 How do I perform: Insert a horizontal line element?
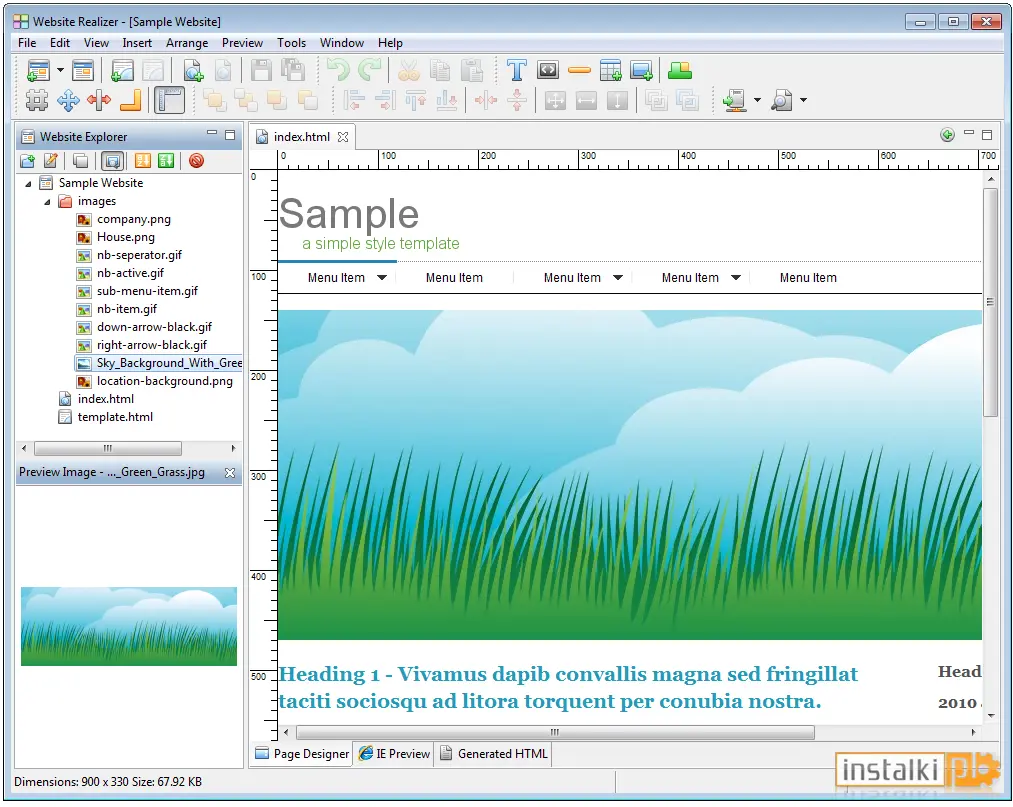tap(580, 70)
